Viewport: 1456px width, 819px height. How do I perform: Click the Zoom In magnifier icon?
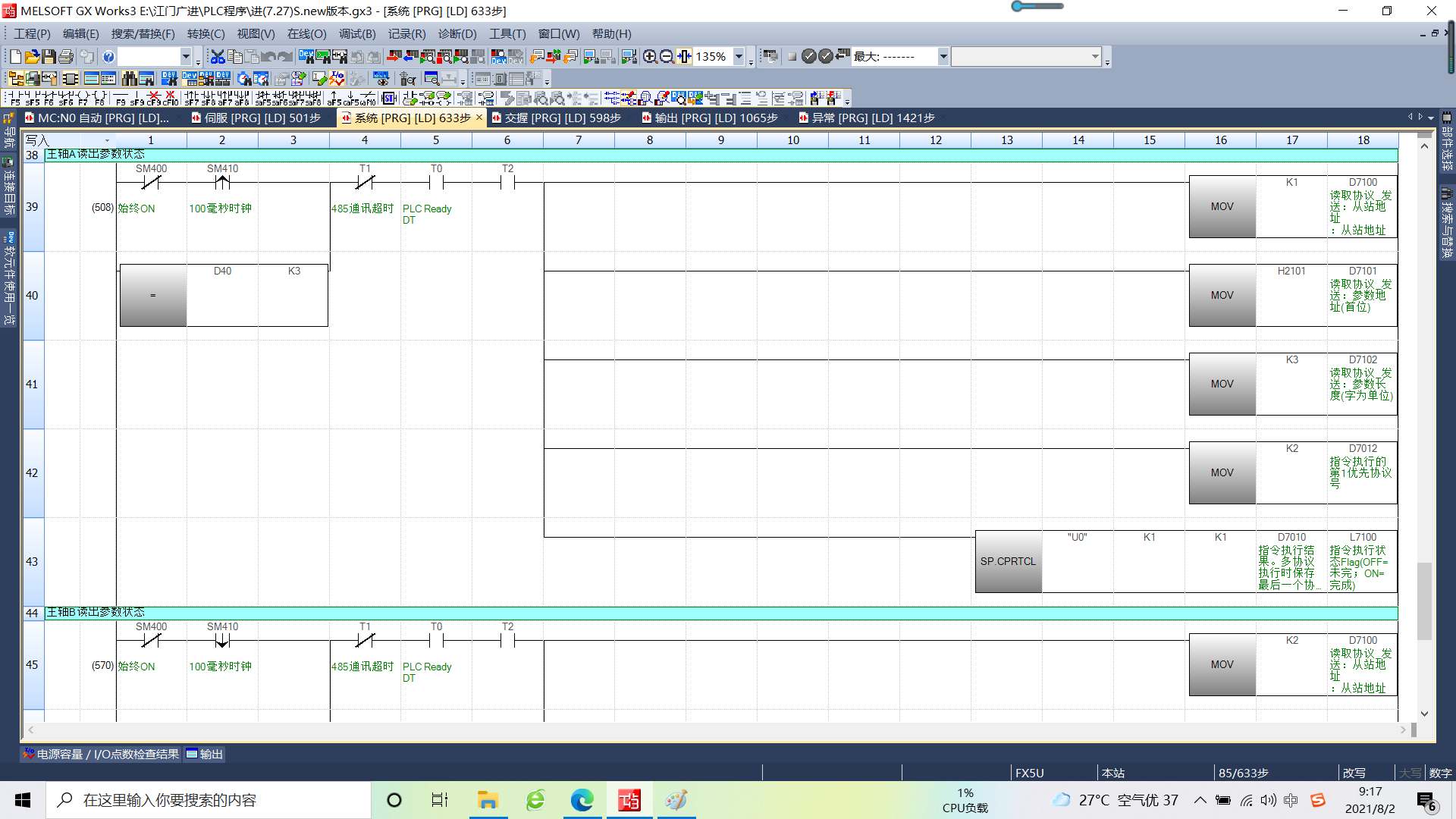click(x=650, y=57)
